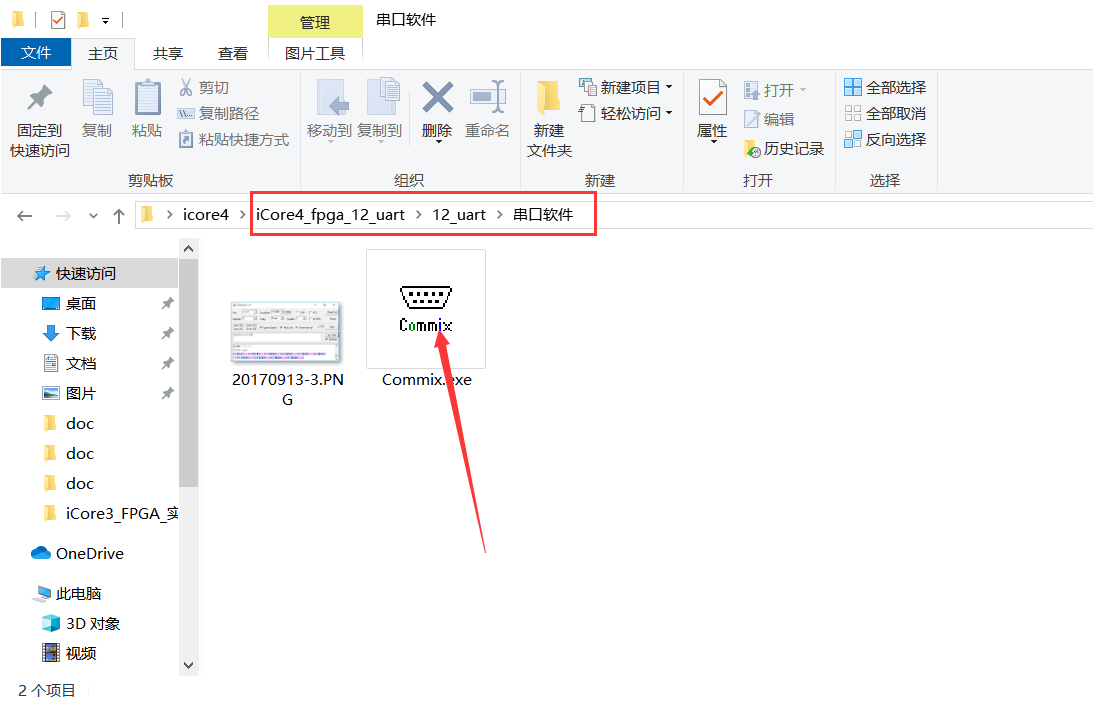Expand the New Item dropdown
Image resolution: width=1093 pixels, height=706 pixels.
[x=668, y=88]
